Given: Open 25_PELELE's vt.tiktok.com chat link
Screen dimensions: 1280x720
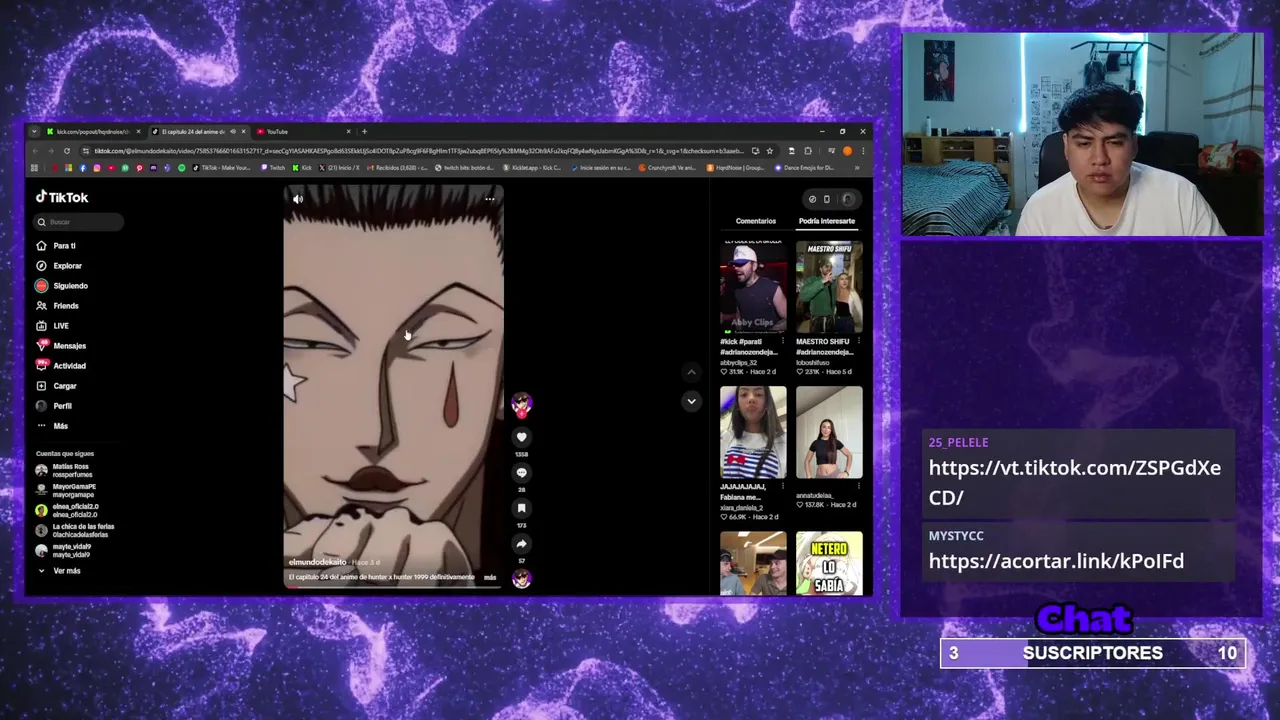Looking at the screenshot, I should (1075, 482).
